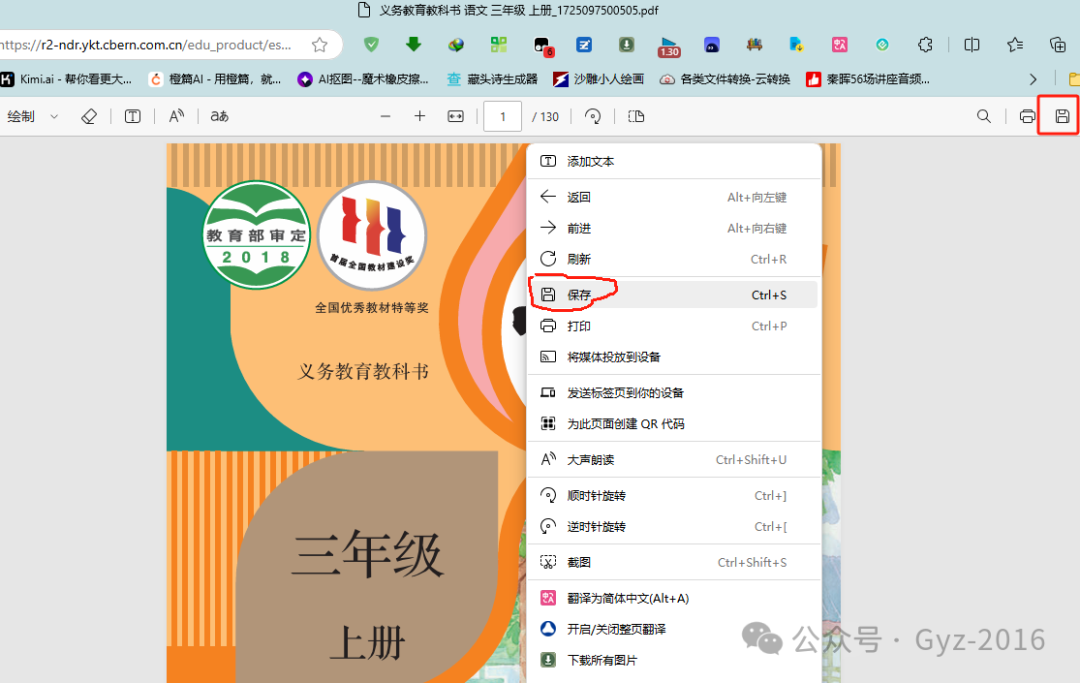This screenshot has width=1080, height=683.
Task: Select the add text tool
Action: [x=131, y=115]
